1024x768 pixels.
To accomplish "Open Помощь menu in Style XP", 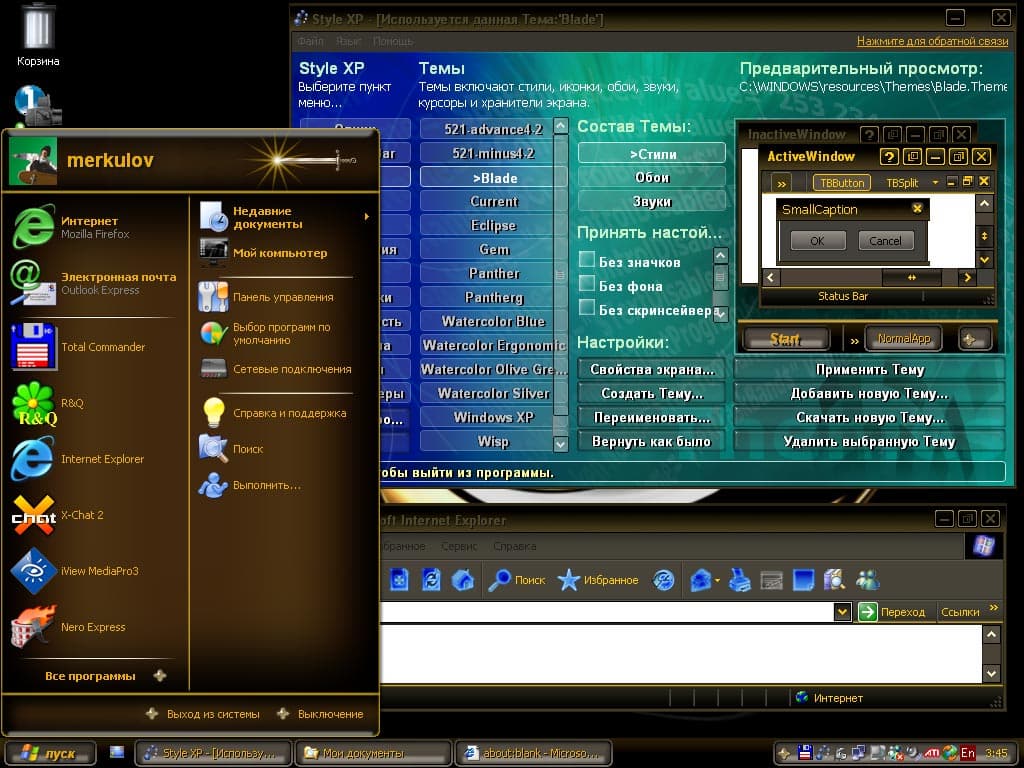I will coord(393,40).
